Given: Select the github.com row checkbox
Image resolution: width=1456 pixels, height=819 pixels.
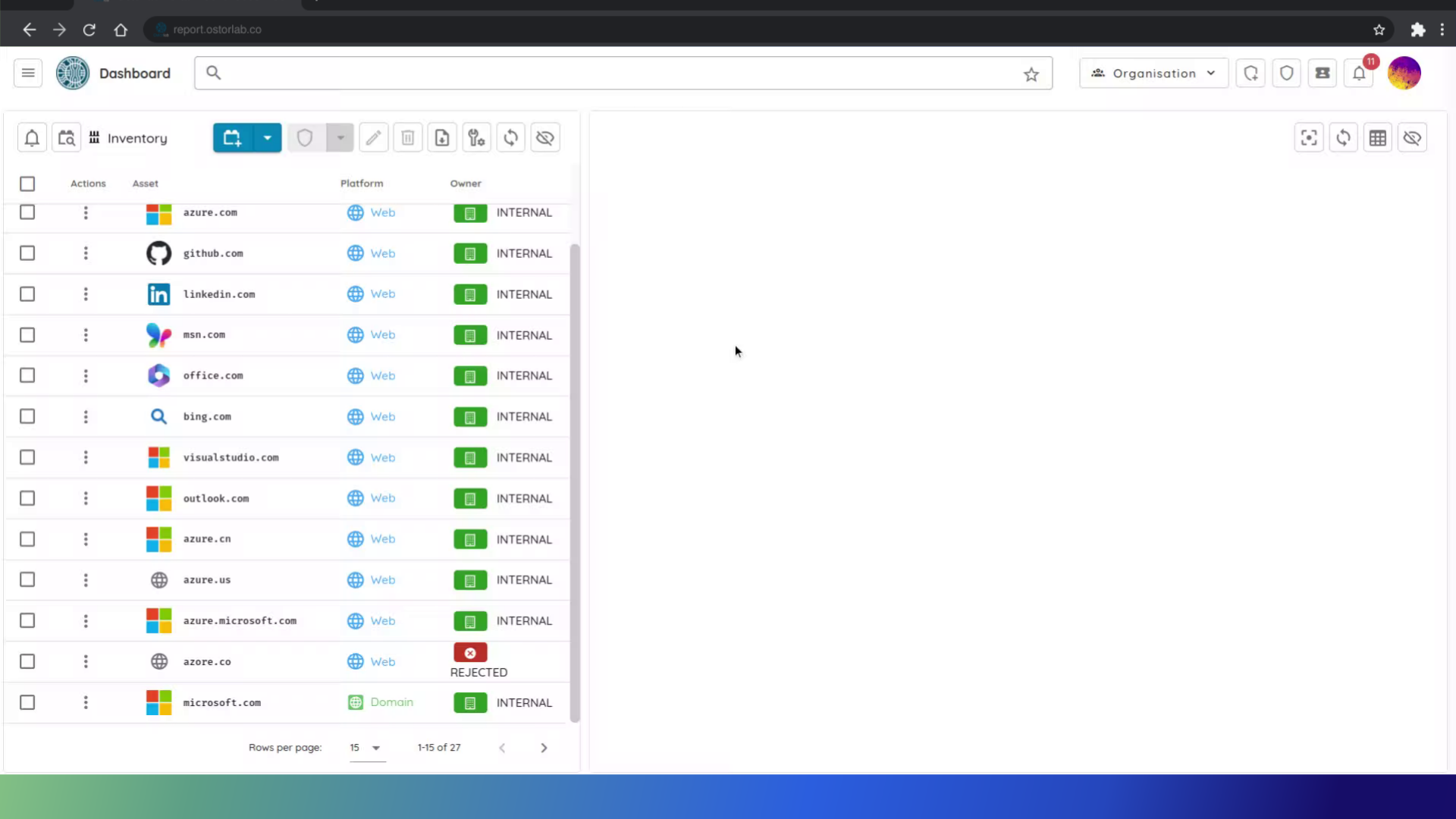Looking at the screenshot, I should click(x=27, y=253).
